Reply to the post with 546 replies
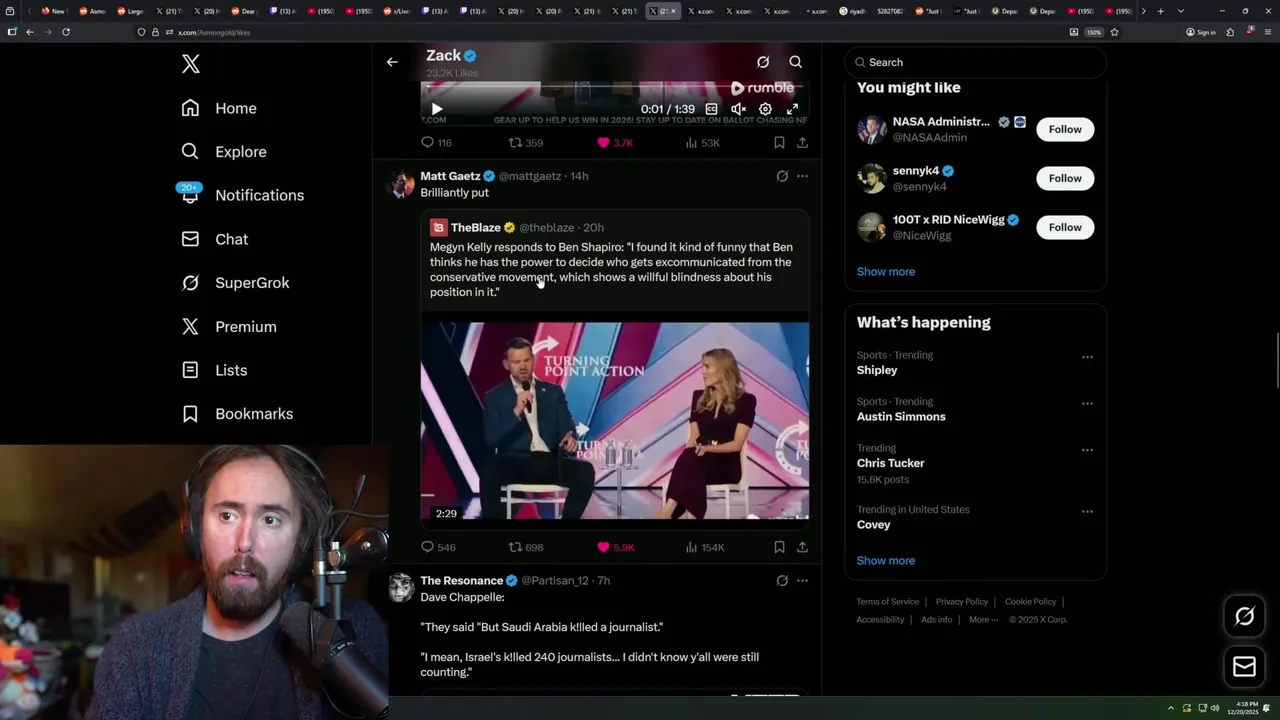Viewport: 1280px width, 720px height. point(438,547)
